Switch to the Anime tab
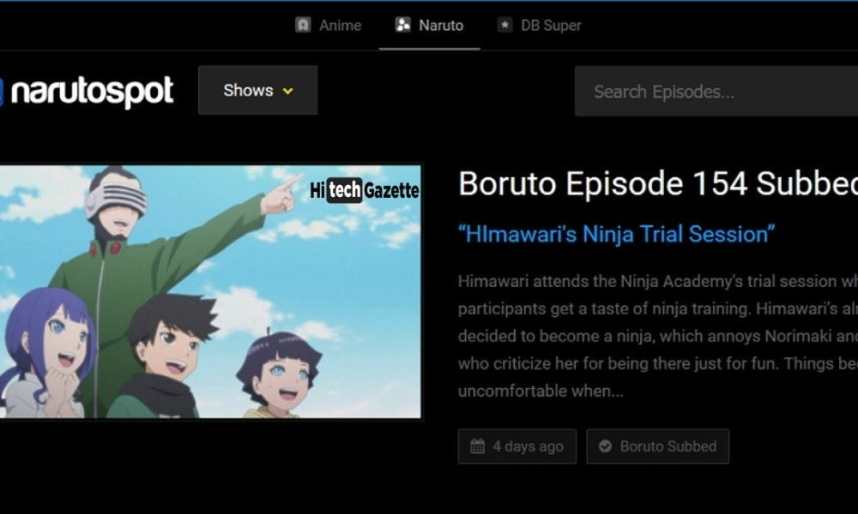The height and width of the screenshot is (514, 858). coord(328,25)
